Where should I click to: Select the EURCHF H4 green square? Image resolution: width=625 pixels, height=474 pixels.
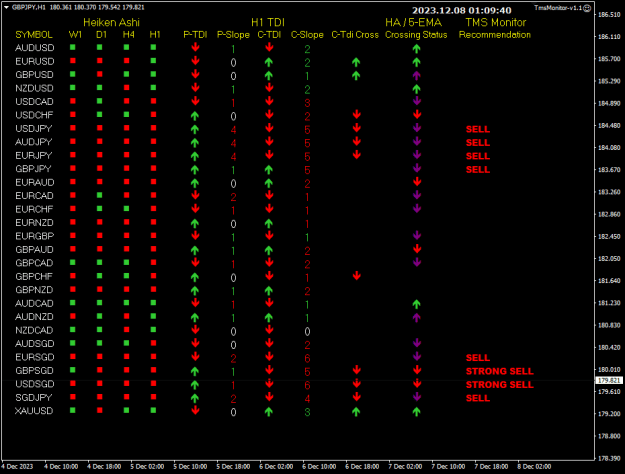[x=126, y=208]
